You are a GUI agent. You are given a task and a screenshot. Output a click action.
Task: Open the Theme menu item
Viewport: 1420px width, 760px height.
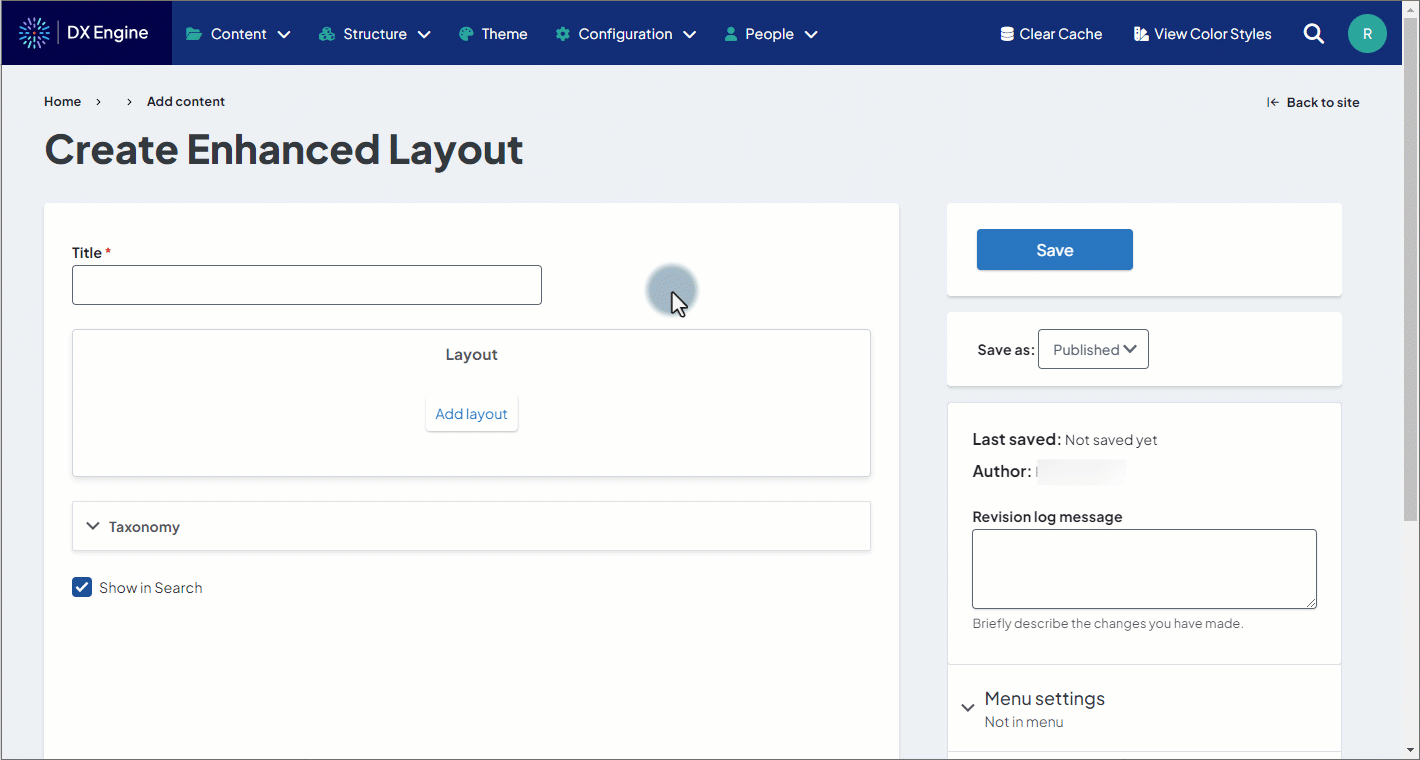coord(493,34)
